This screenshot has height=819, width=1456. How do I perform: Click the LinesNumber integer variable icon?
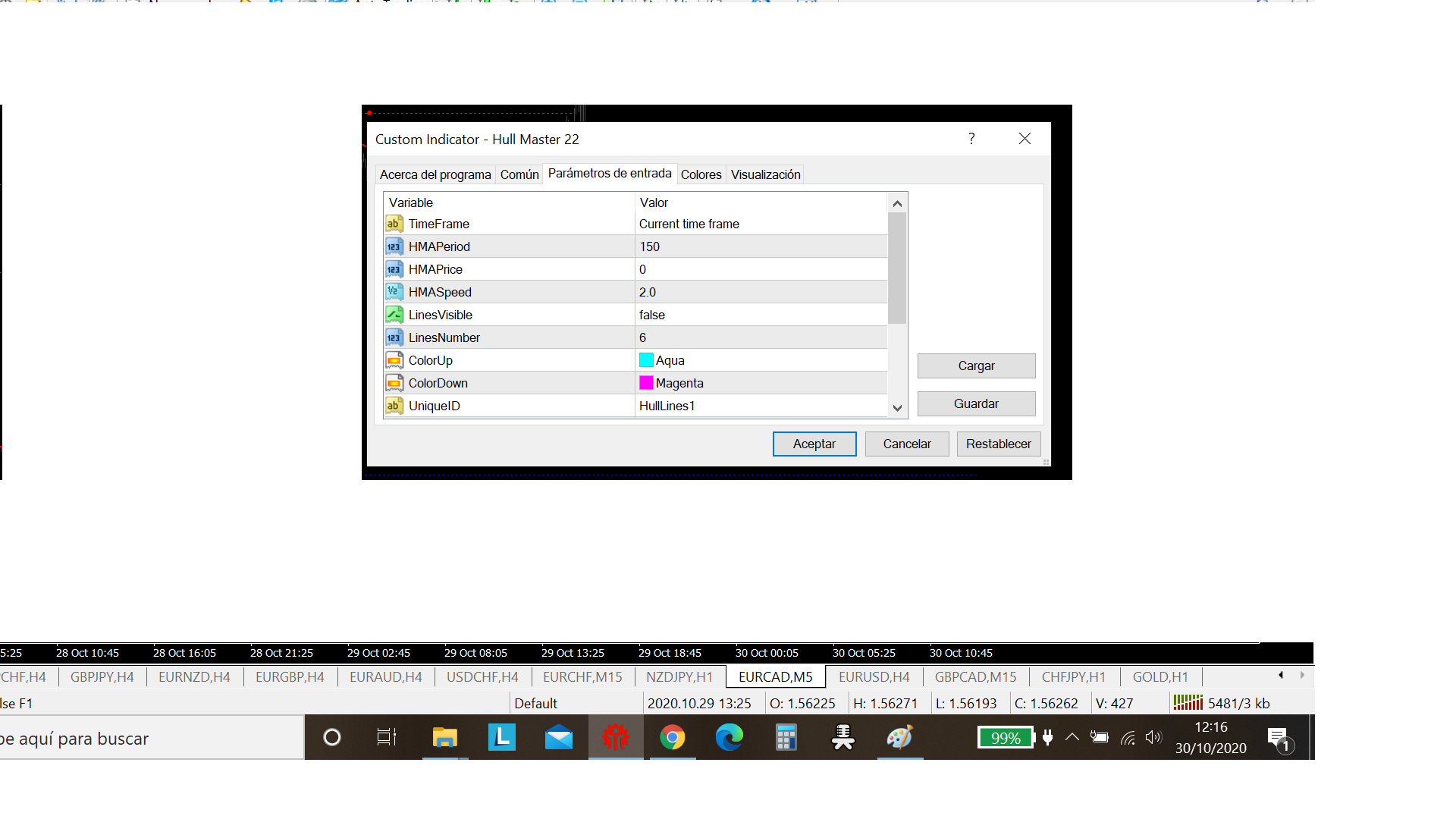click(394, 337)
